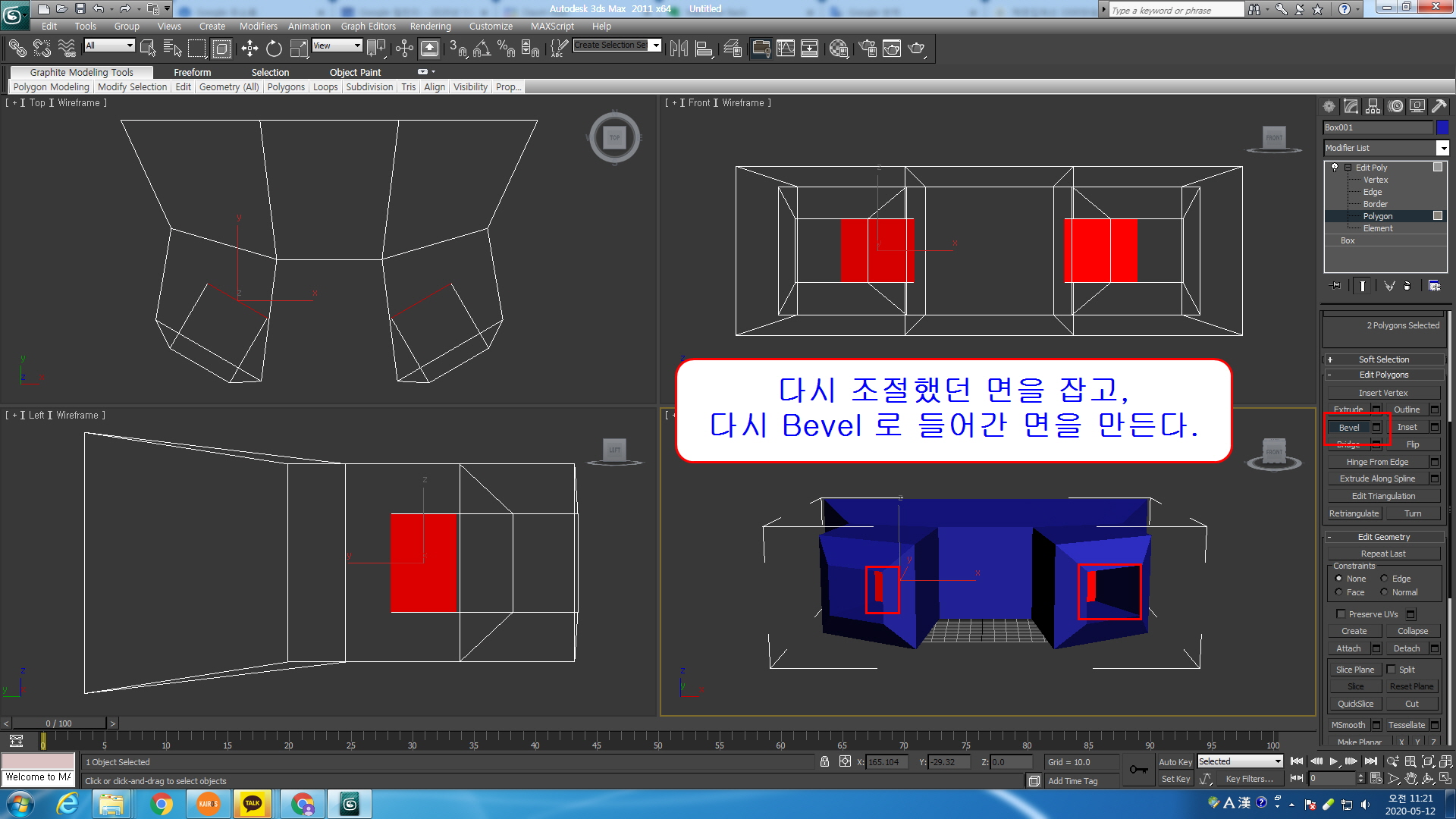Click the Mirror tool icon

click(x=679, y=49)
